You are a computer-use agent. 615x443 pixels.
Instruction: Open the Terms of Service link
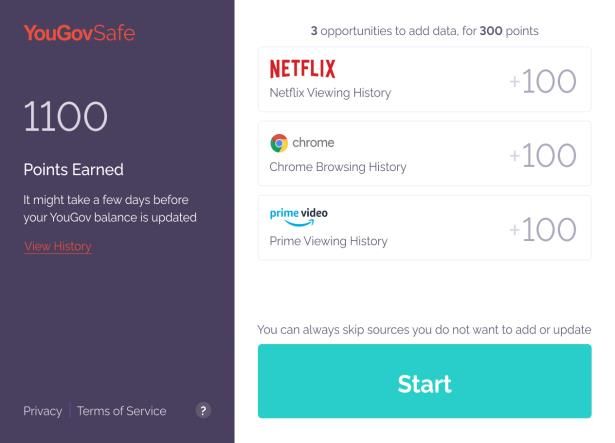coord(122,411)
